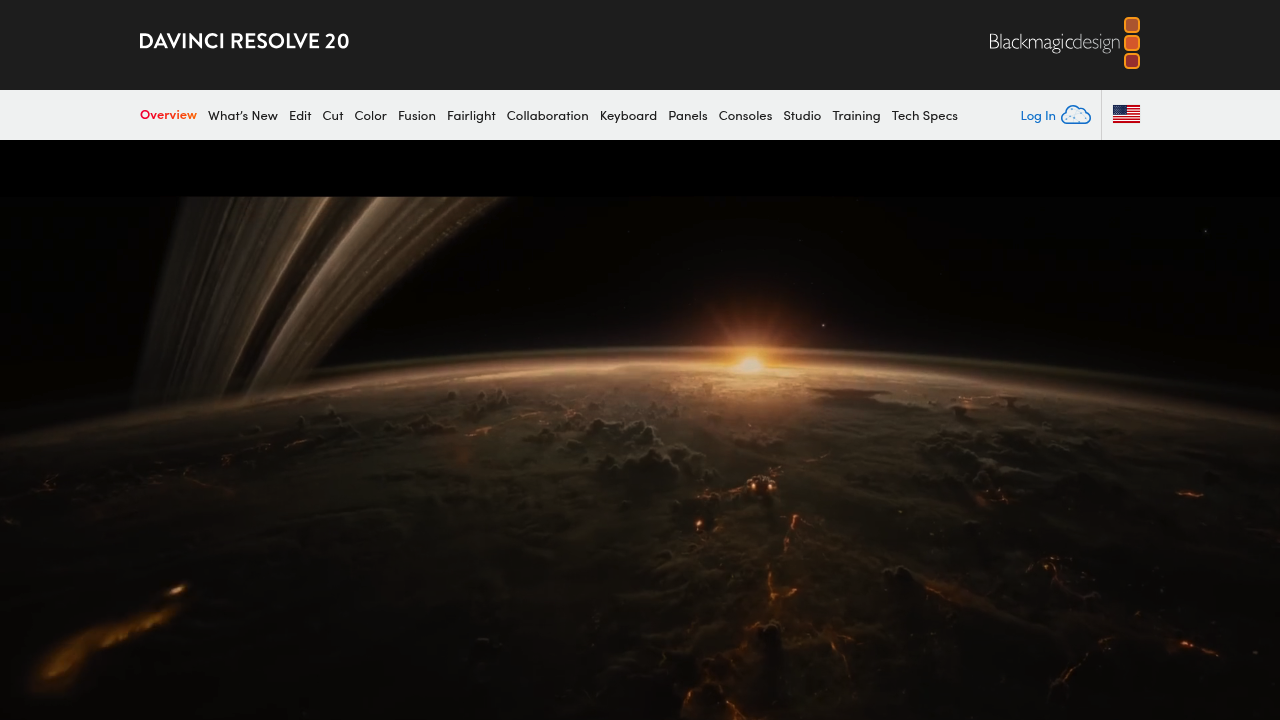View the Panels product page
The image size is (1280, 720).
click(x=687, y=115)
